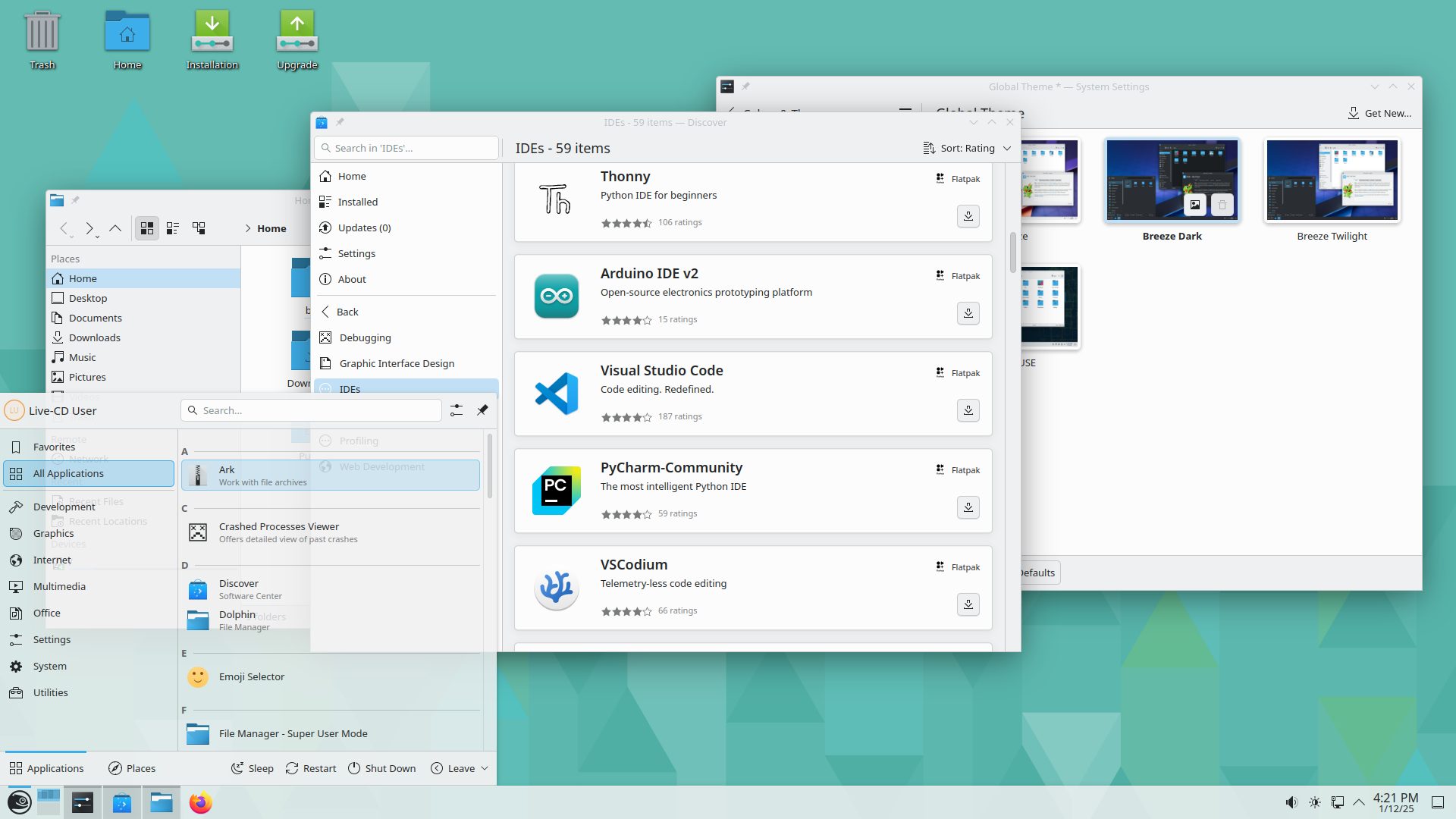Toggle pin on Discover window titlebar
Viewport: 1456px width, 819px height.
point(340,122)
